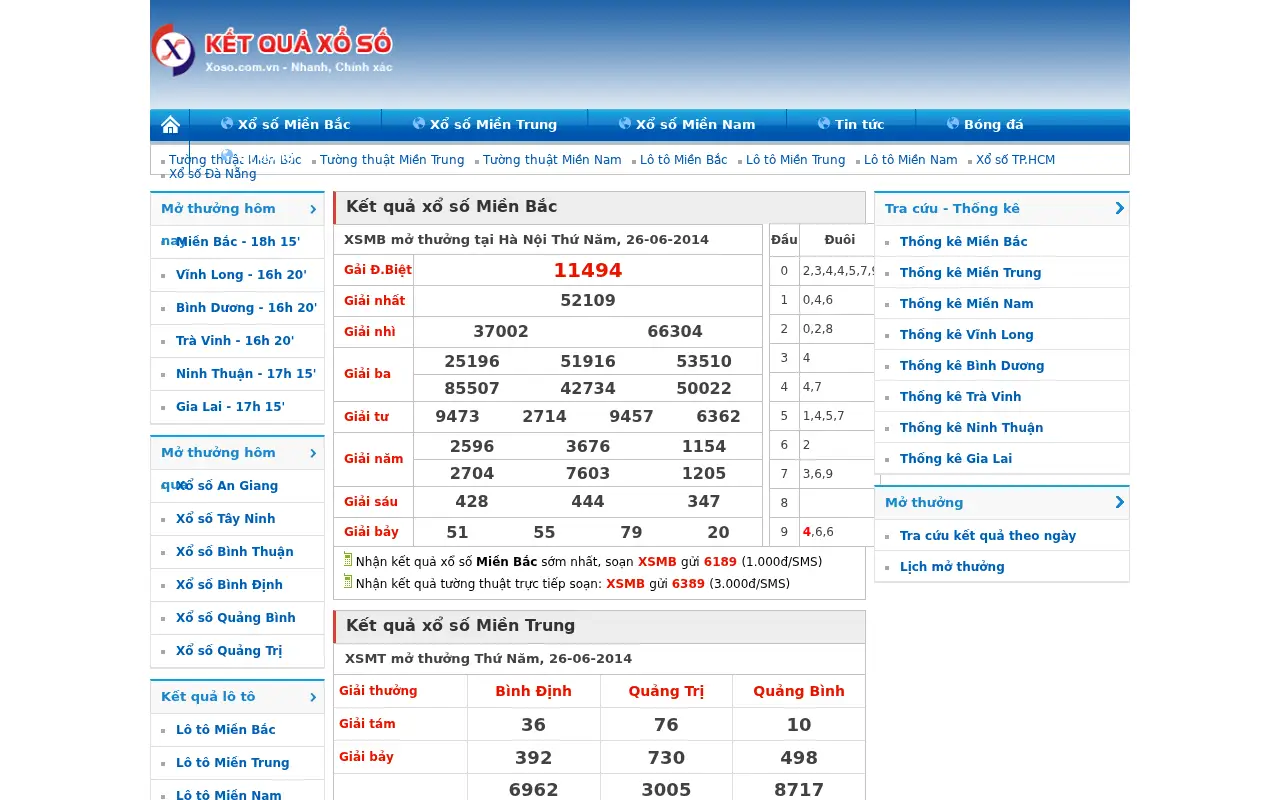Click Quảng Bình column header in Miền Trung table
This screenshot has height=800, width=1280.
pos(799,691)
